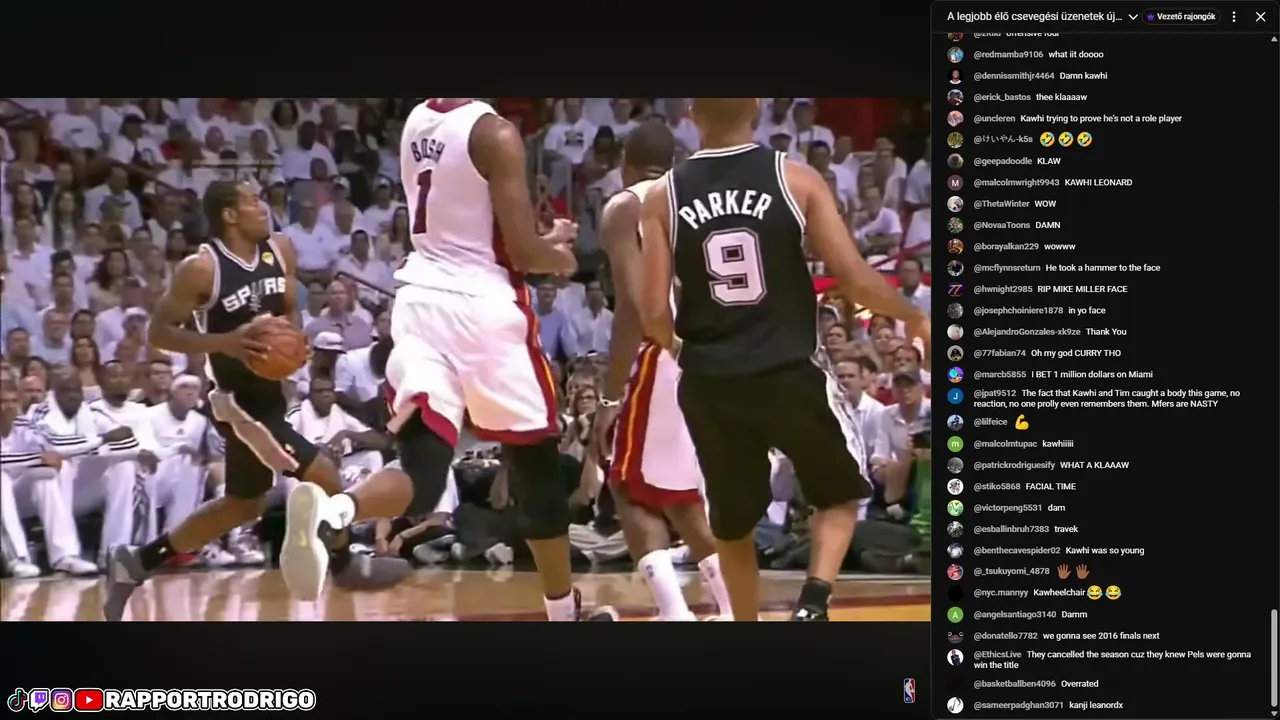The width and height of the screenshot is (1280, 720).
Task: Click @77fabian74's profile avatar
Action: pos(955,353)
